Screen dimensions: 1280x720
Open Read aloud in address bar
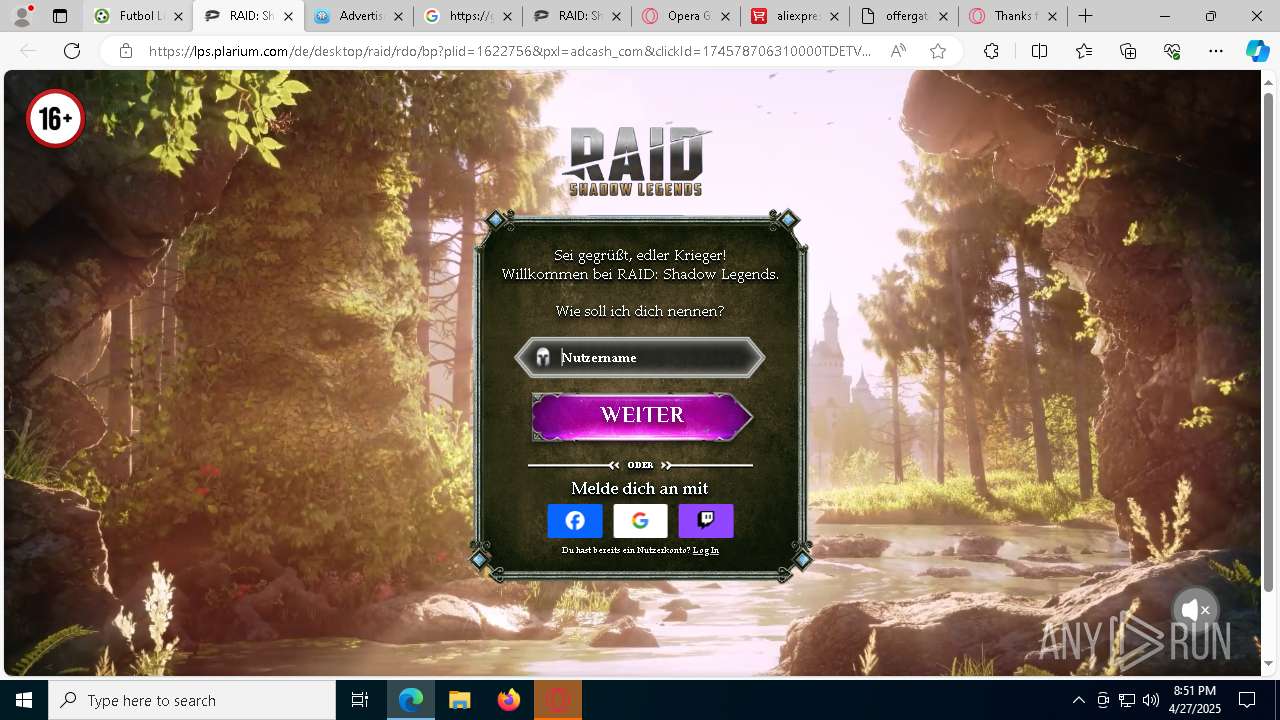pyautogui.click(x=898, y=51)
